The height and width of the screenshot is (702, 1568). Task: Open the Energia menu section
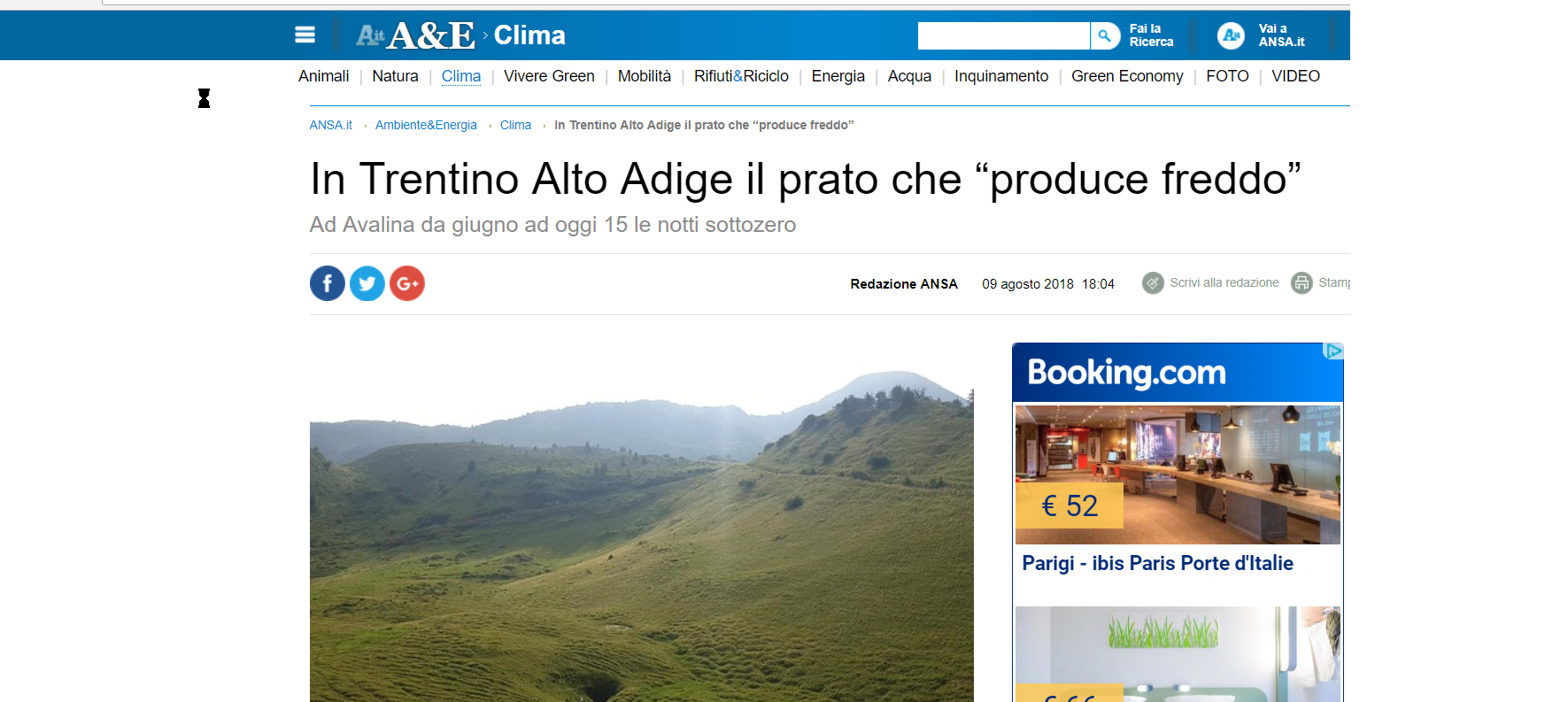(x=838, y=76)
